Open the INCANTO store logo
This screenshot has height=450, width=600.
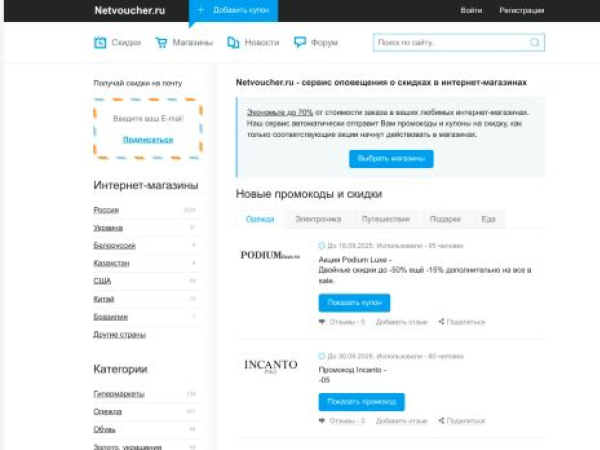pyautogui.click(x=271, y=366)
